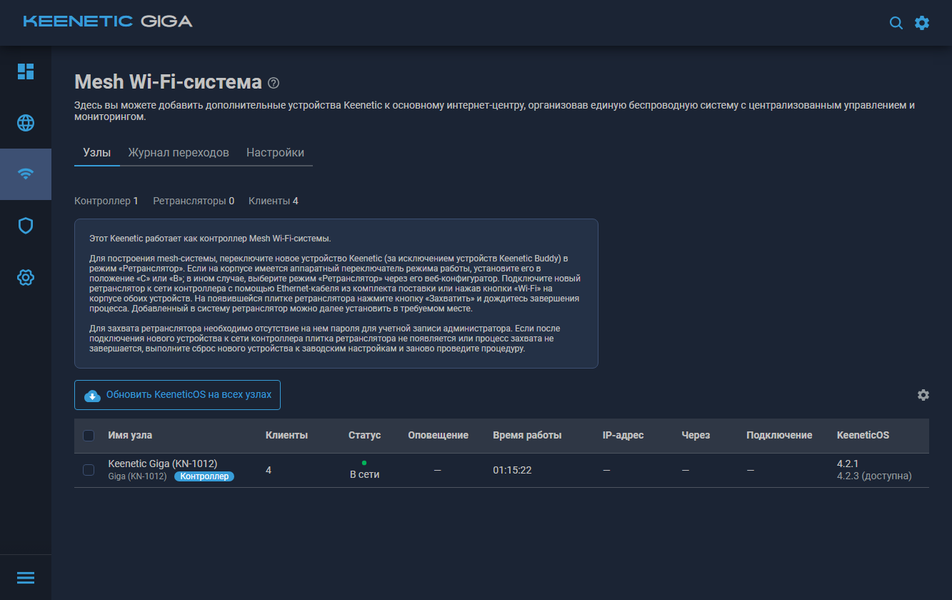Click the Имя узла column header

(x=130, y=435)
